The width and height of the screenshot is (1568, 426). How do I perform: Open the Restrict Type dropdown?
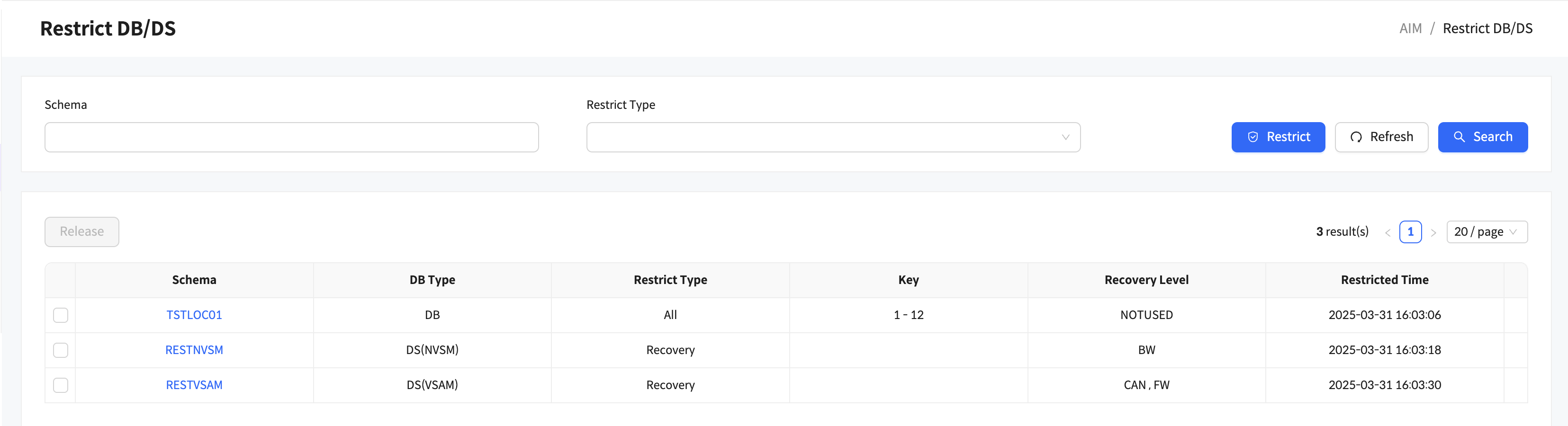point(833,138)
